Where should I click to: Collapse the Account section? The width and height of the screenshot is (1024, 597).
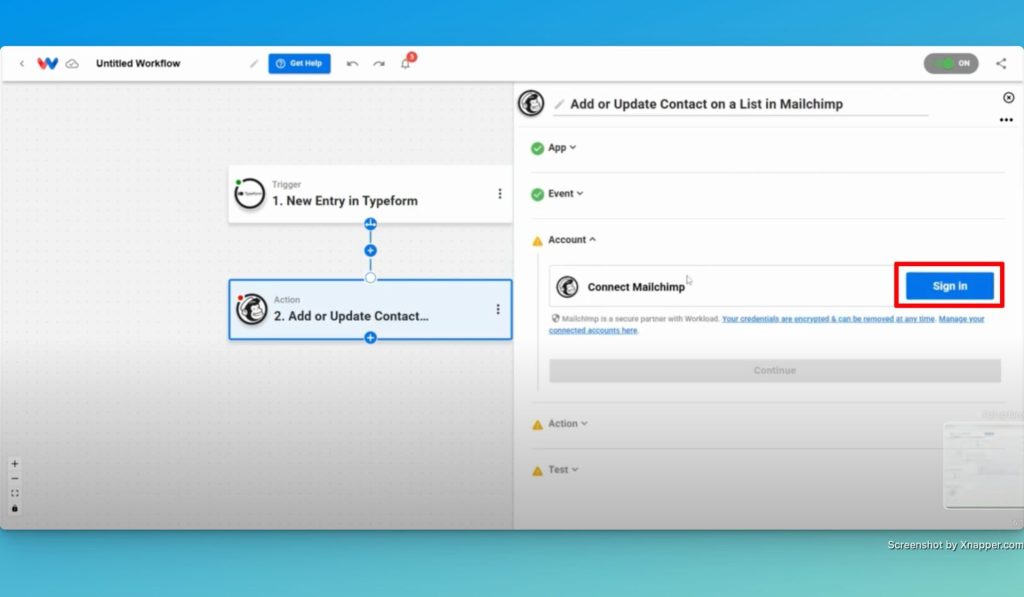click(571, 240)
